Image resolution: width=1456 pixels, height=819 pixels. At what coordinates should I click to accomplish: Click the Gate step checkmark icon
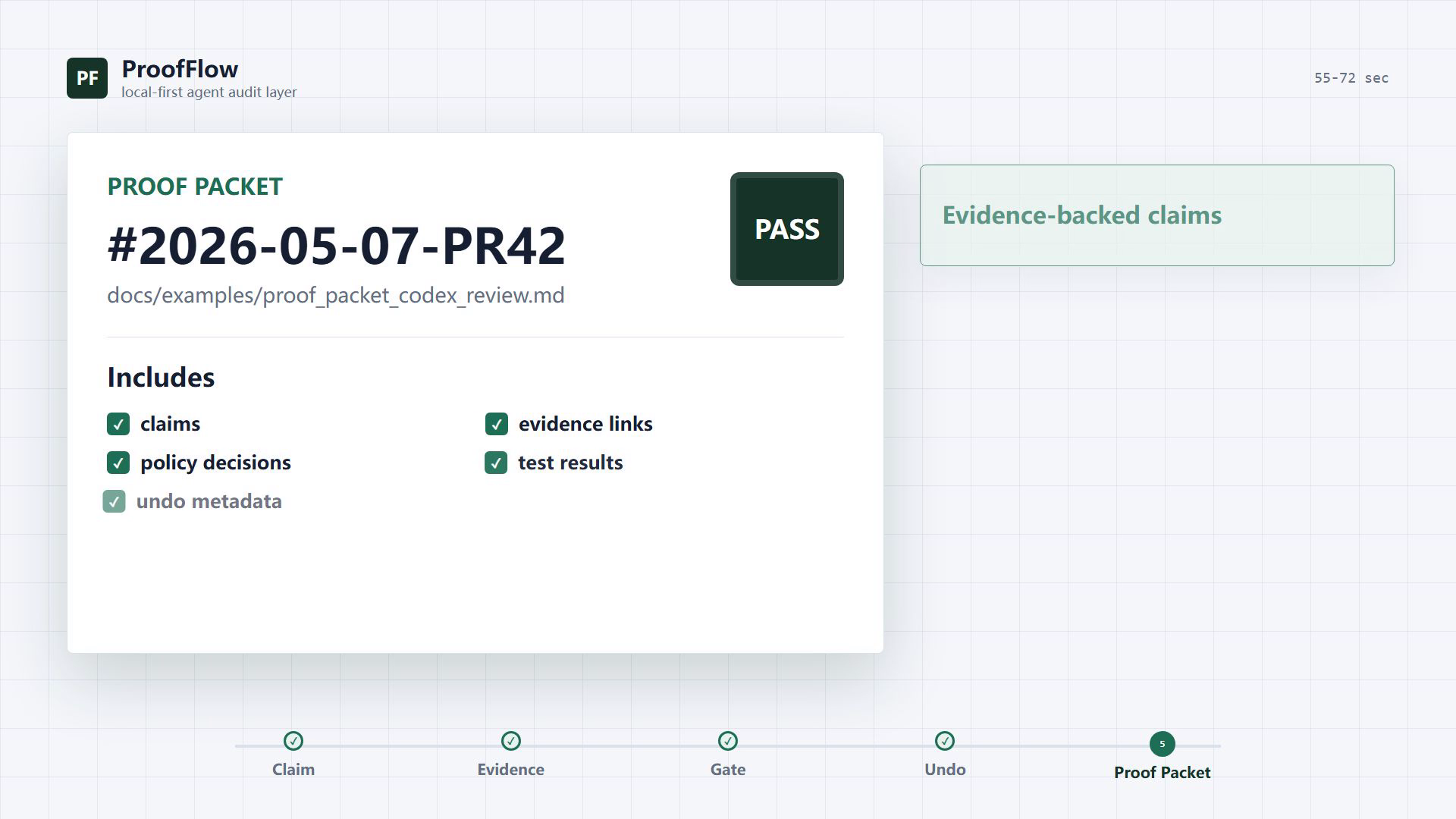pos(728,741)
